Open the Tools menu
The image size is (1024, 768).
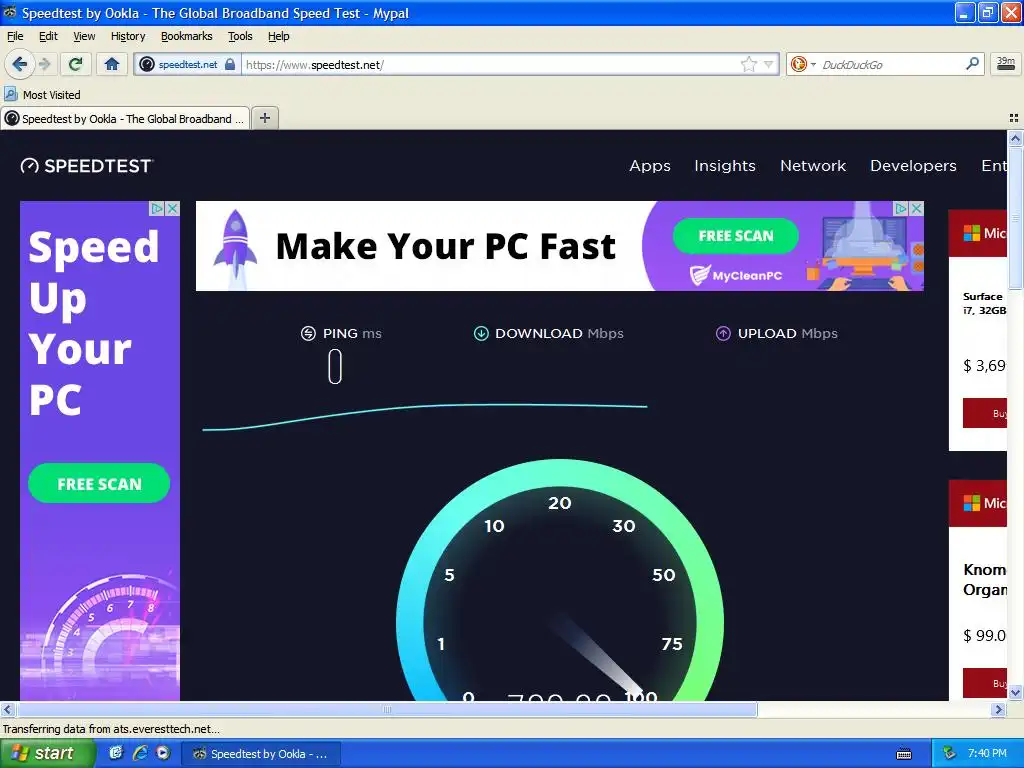[240, 36]
